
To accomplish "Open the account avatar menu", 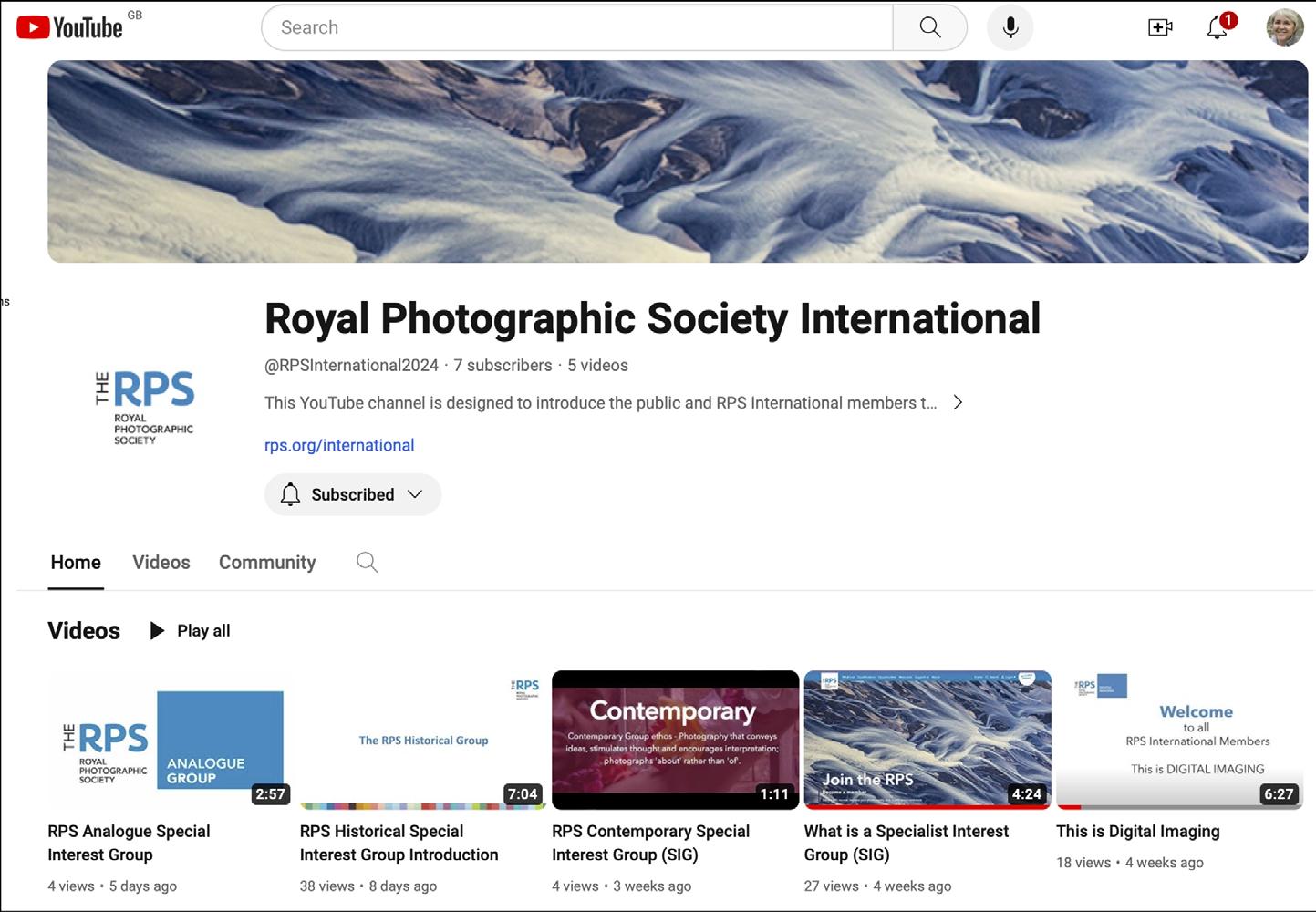I will (x=1285, y=27).
